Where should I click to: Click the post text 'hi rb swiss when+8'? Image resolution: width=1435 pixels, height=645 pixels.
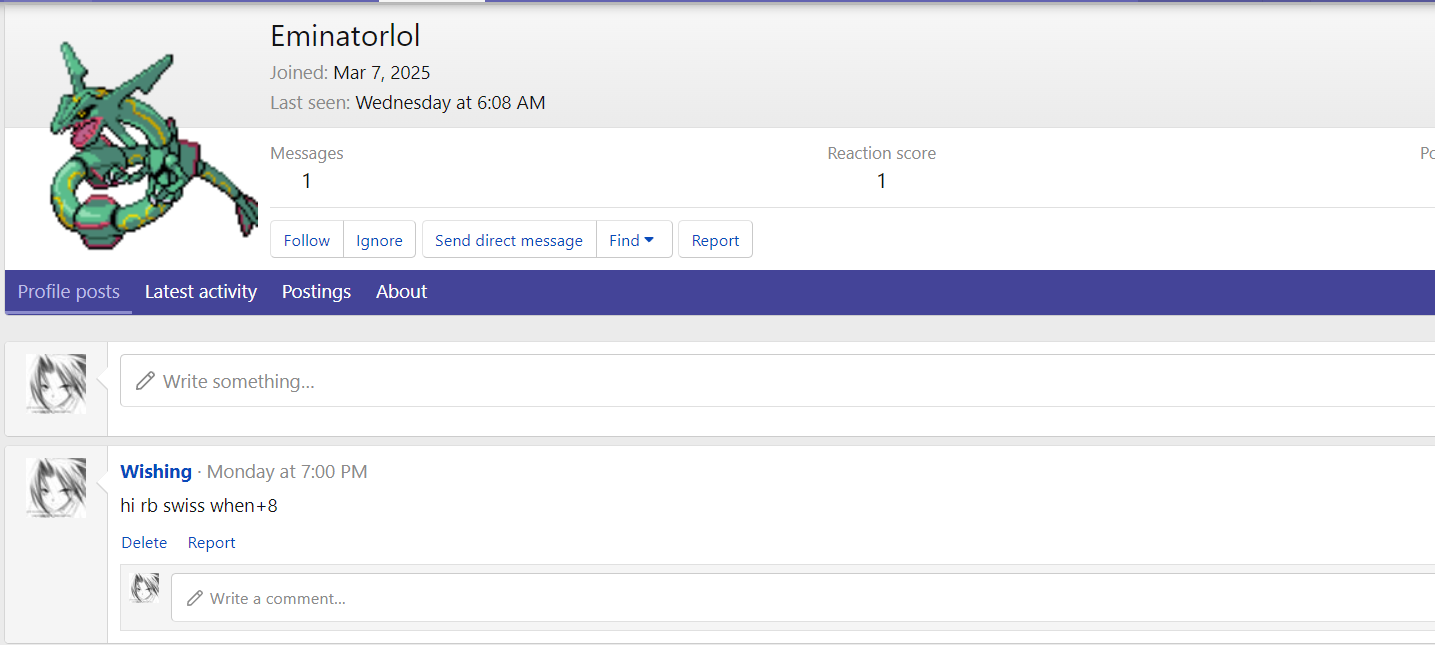pos(199,506)
